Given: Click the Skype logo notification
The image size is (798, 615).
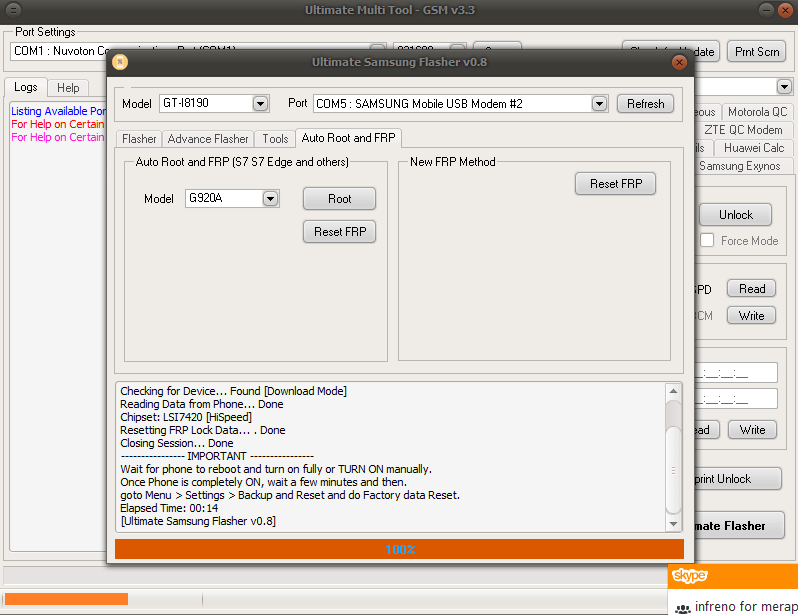Looking at the screenshot, I should point(690,576).
